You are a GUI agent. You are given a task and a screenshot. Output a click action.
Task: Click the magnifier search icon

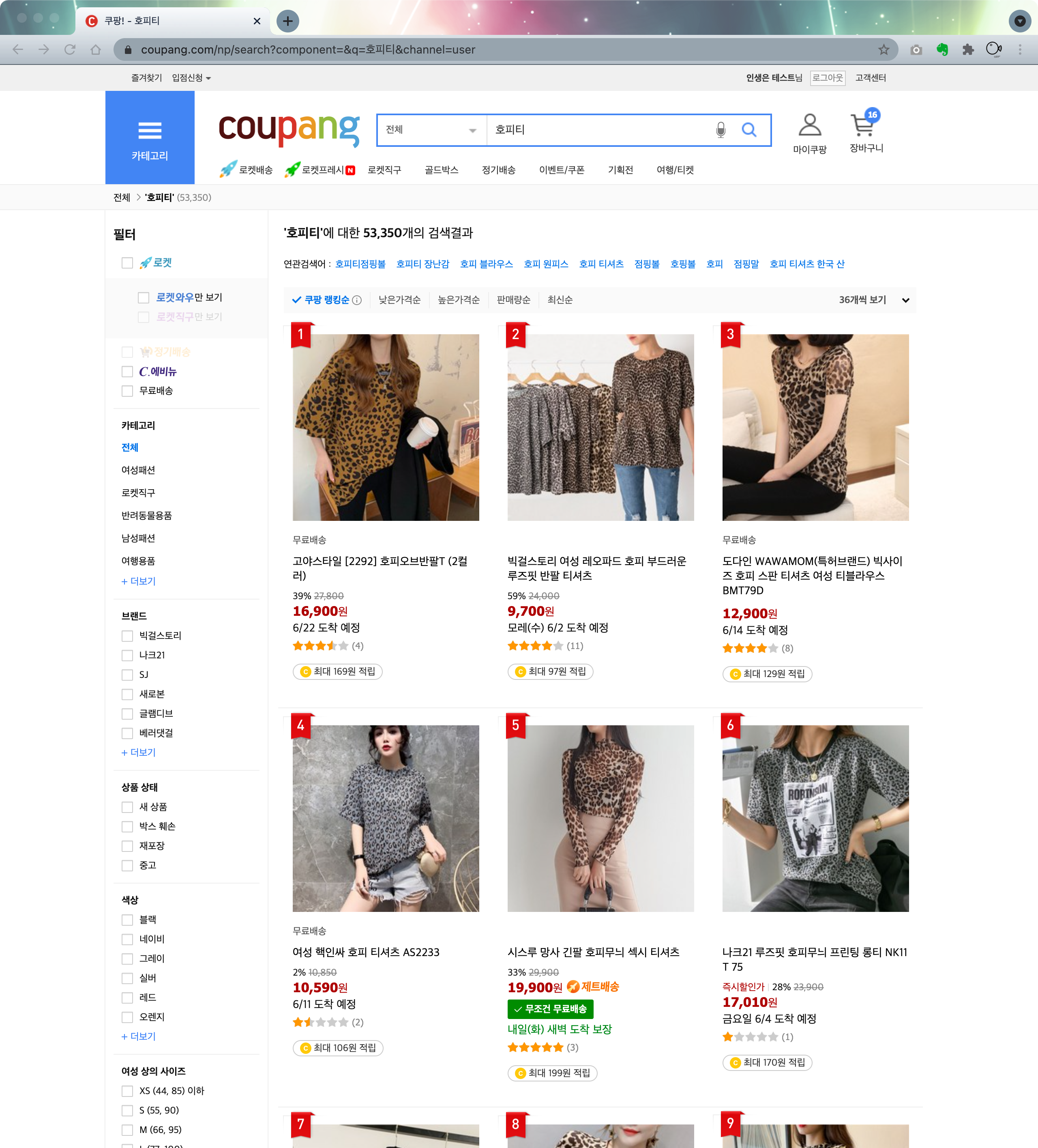click(x=749, y=130)
